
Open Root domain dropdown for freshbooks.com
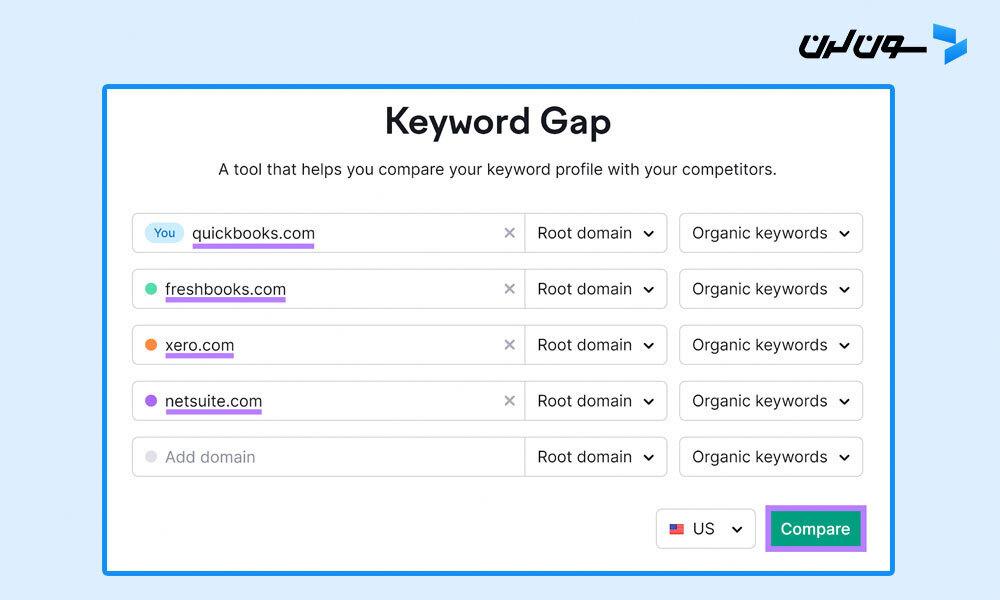pyautogui.click(x=596, y=289)
